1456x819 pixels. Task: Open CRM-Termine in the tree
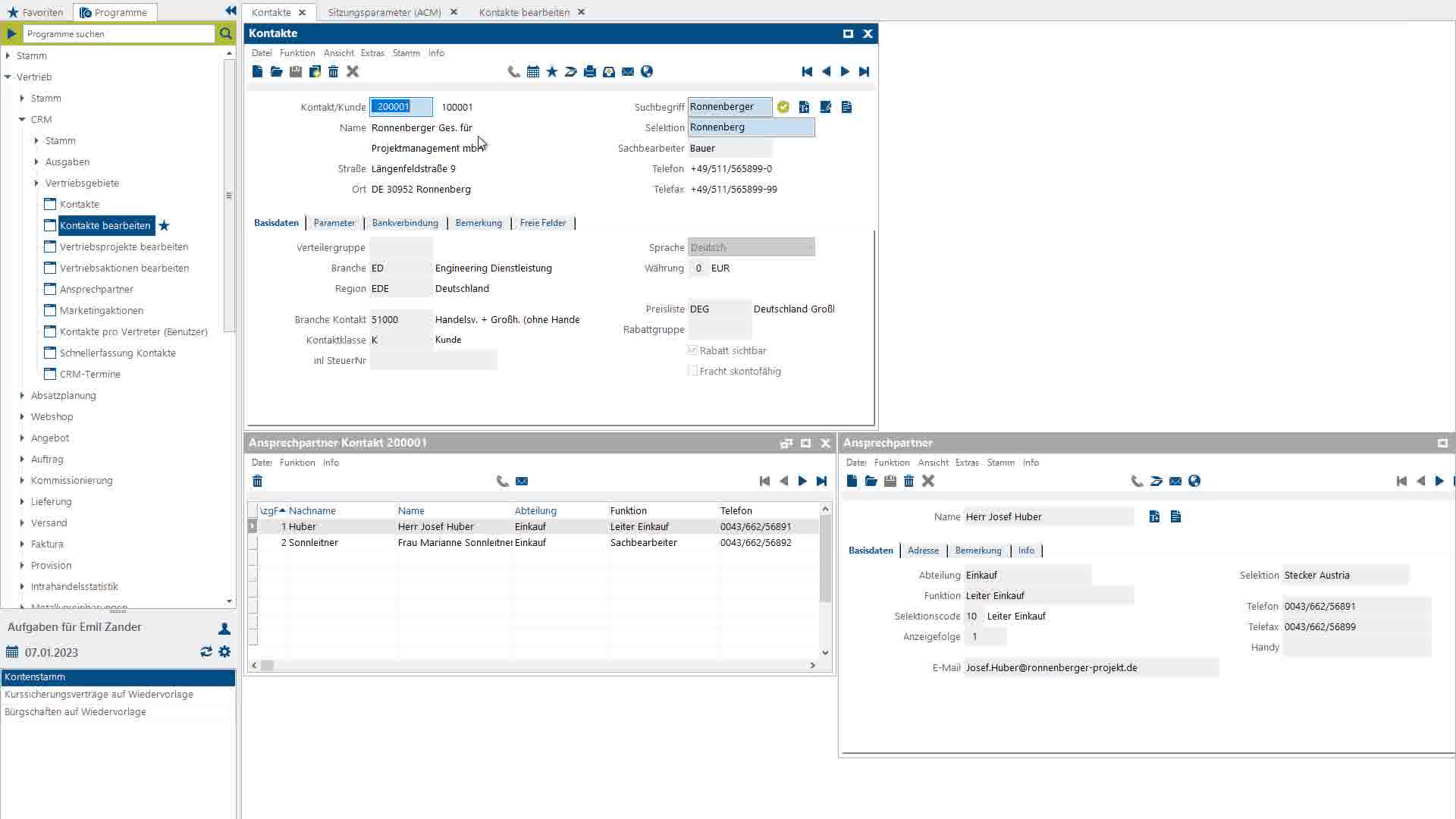point(90,374)
